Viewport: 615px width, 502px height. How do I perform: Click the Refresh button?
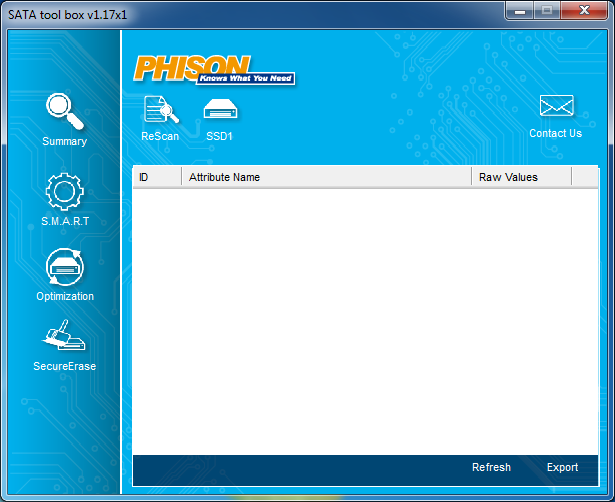[x=491, y=467]
